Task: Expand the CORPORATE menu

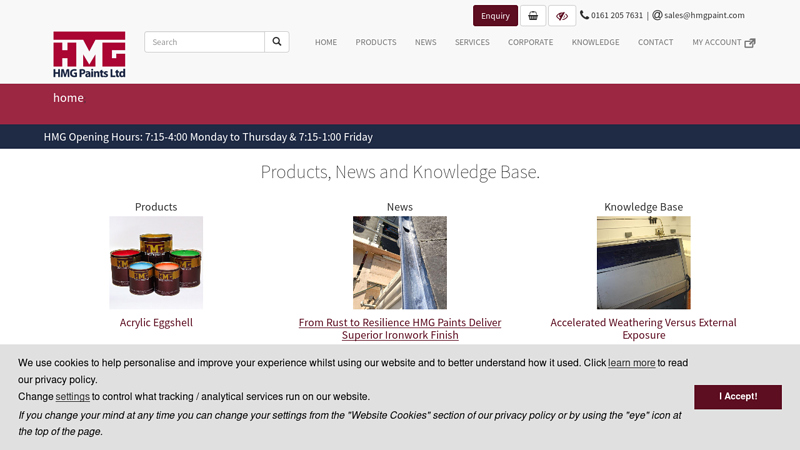Action: coord(530,43)
